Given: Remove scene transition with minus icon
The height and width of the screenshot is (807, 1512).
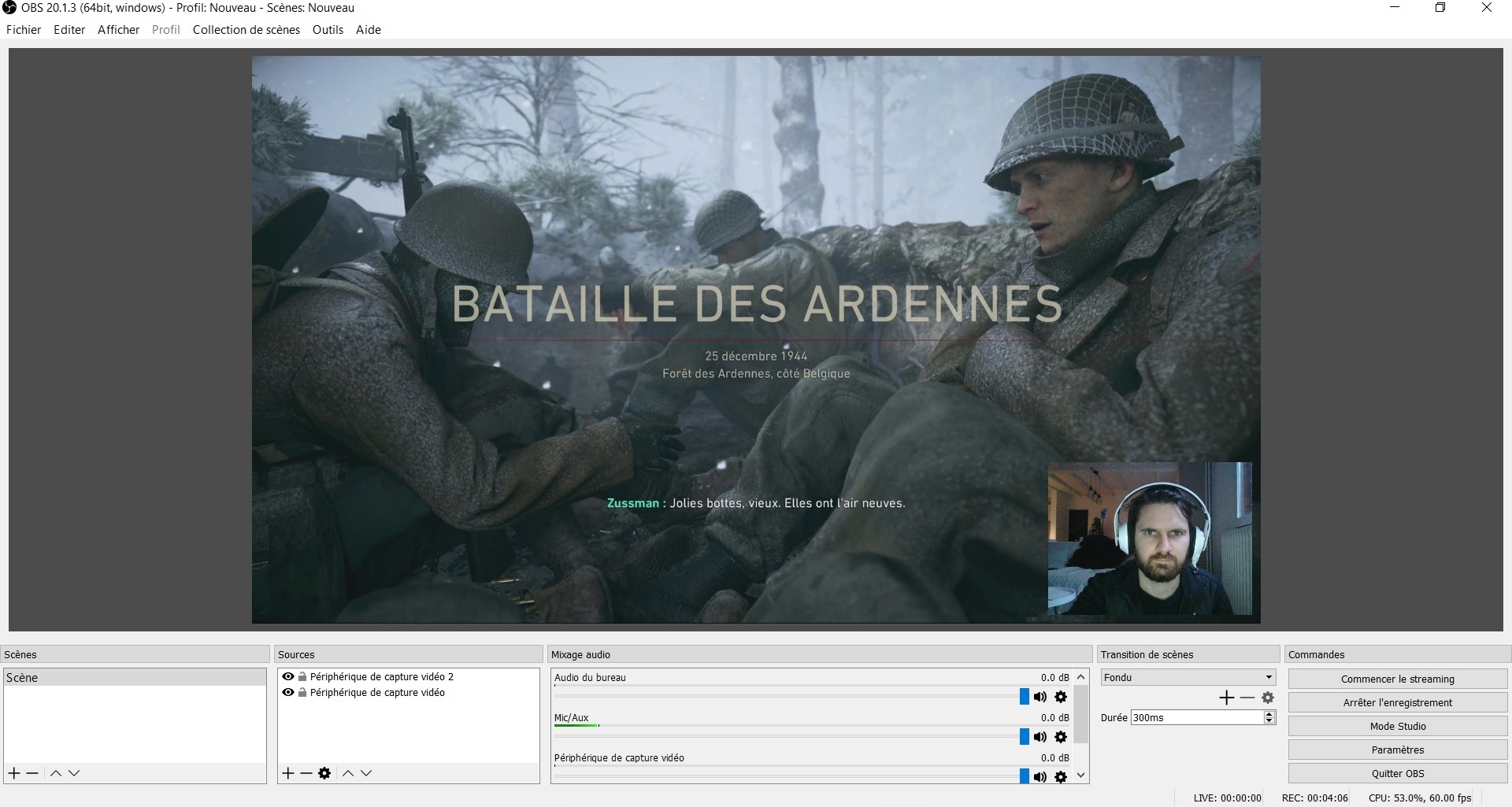Looking at the screenshot, I should point(1247,698).
